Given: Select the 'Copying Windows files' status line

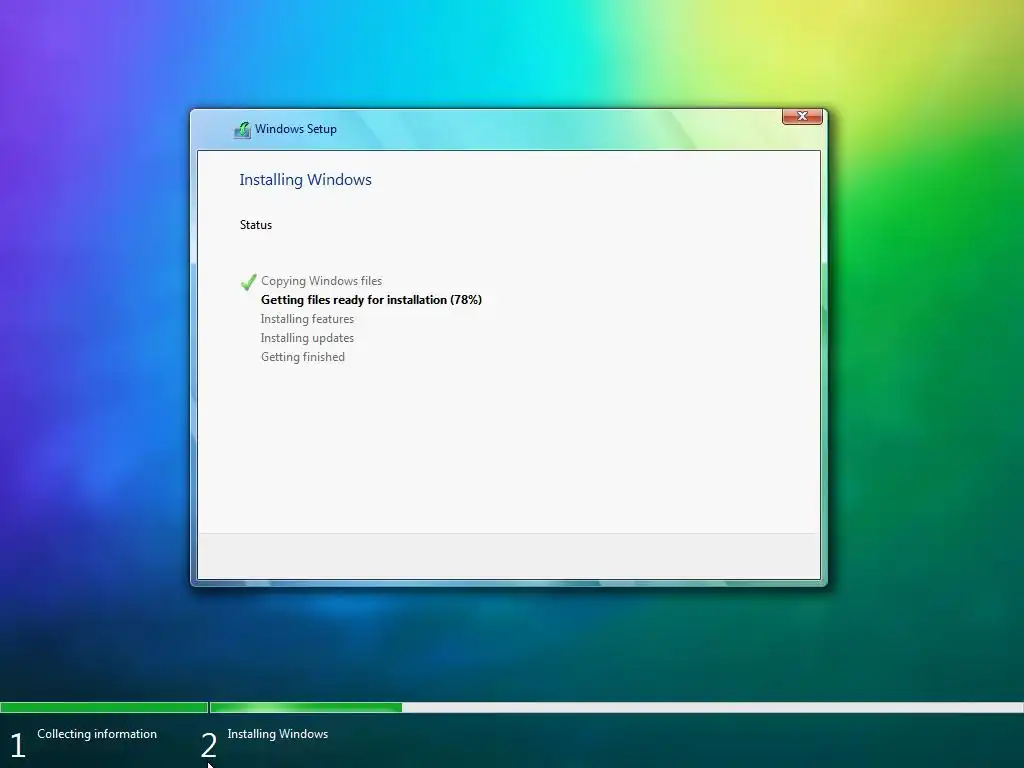Looking at the screenshot, I should [x=321, y=281].
